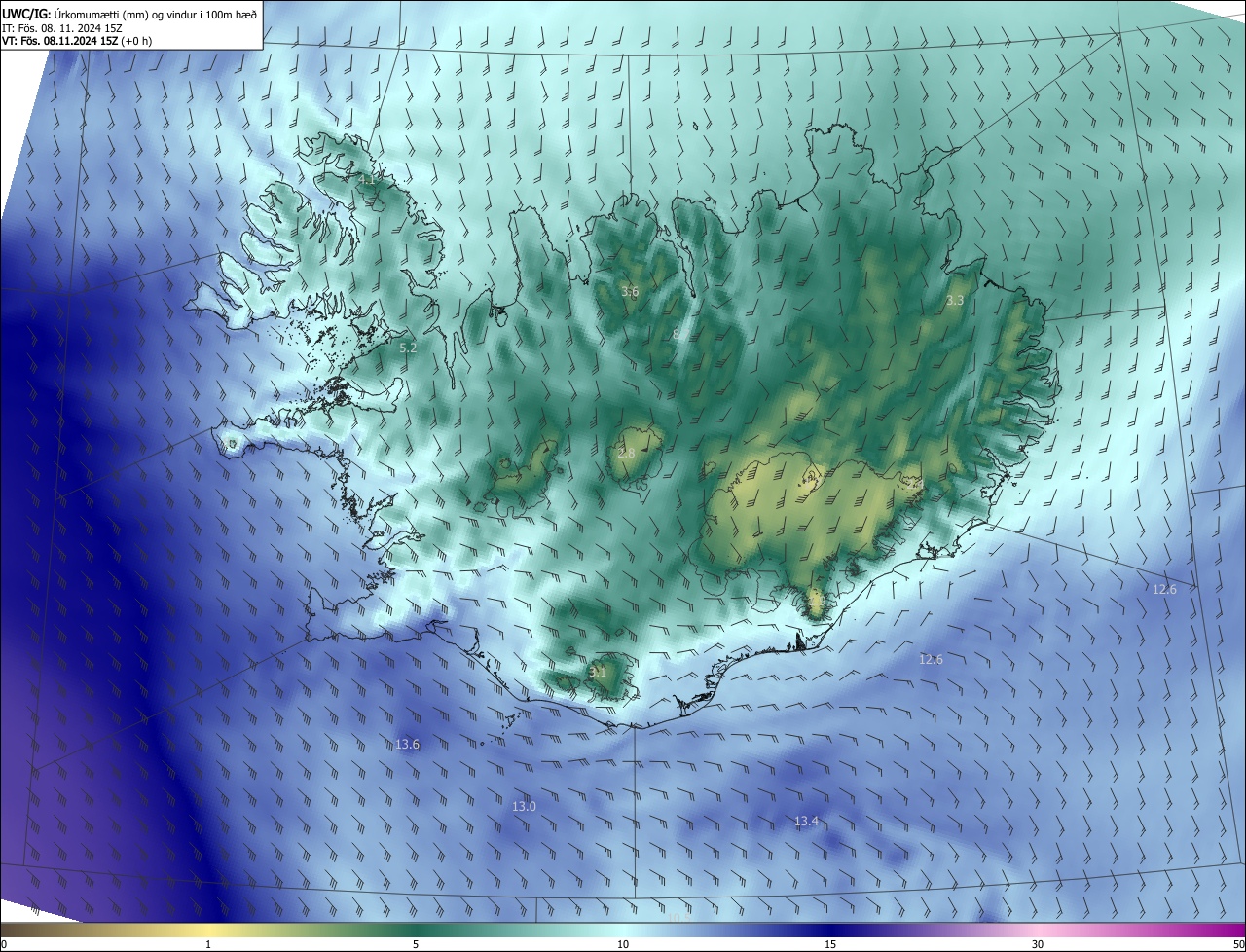This screenshot has height=952, width=1246.
Task: Pick the dark blue colorbar segment near tick 15
Action: coord(830,931)
